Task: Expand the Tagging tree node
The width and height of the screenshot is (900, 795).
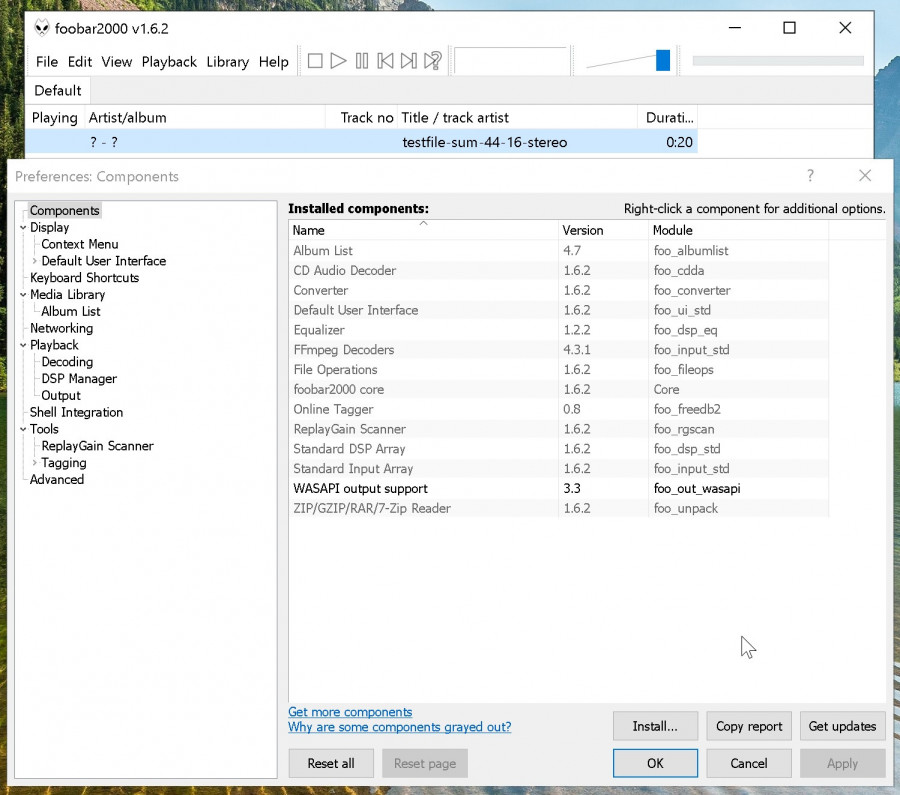Action: point(35,463)
